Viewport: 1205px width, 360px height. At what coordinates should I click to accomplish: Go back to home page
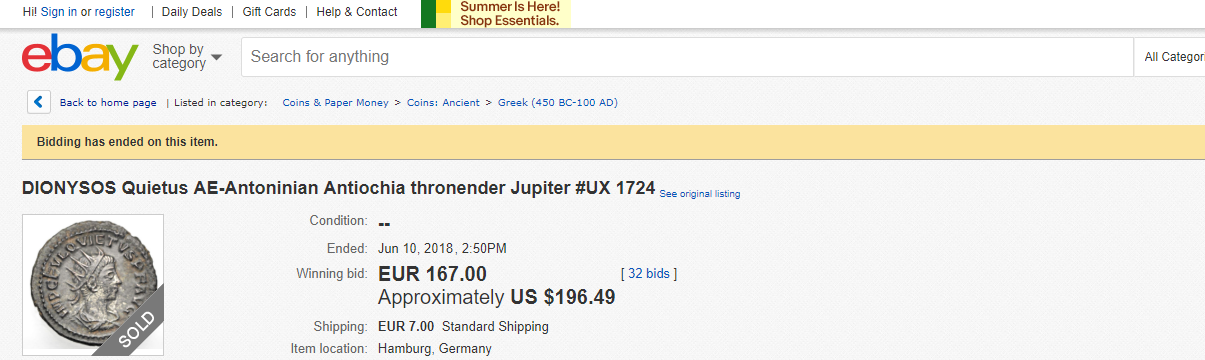click(x=108, y=103)
